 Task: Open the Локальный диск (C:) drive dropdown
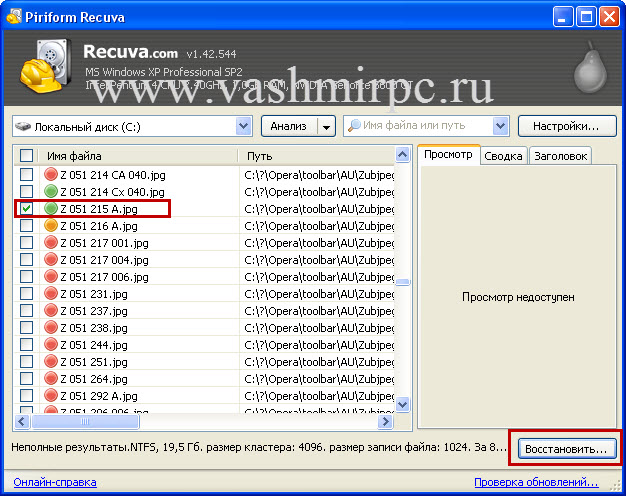pyautogui.click(x=244, y=126)
